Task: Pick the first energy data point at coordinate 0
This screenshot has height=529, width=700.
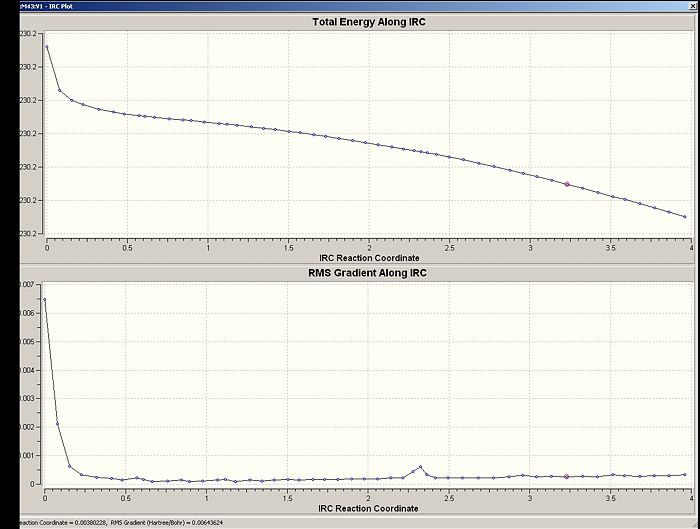Action: point(46,46)
